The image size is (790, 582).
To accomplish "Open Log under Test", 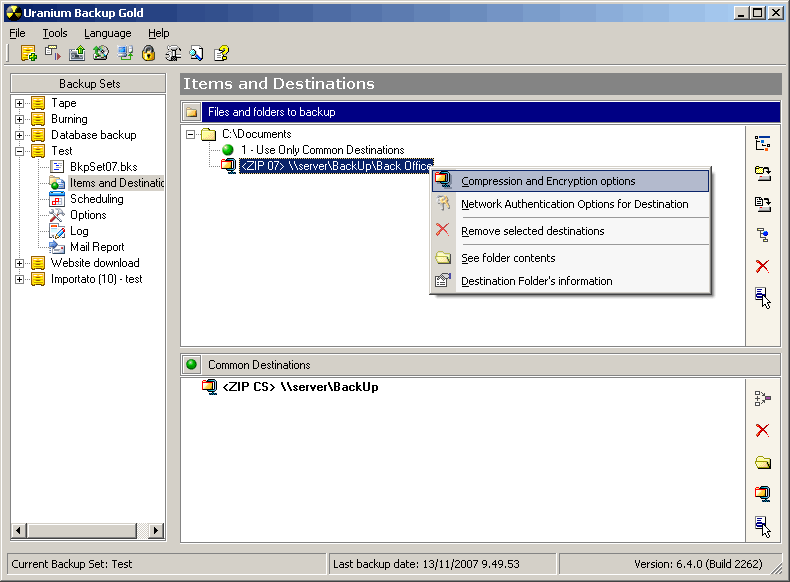I will tap(79, 231).
